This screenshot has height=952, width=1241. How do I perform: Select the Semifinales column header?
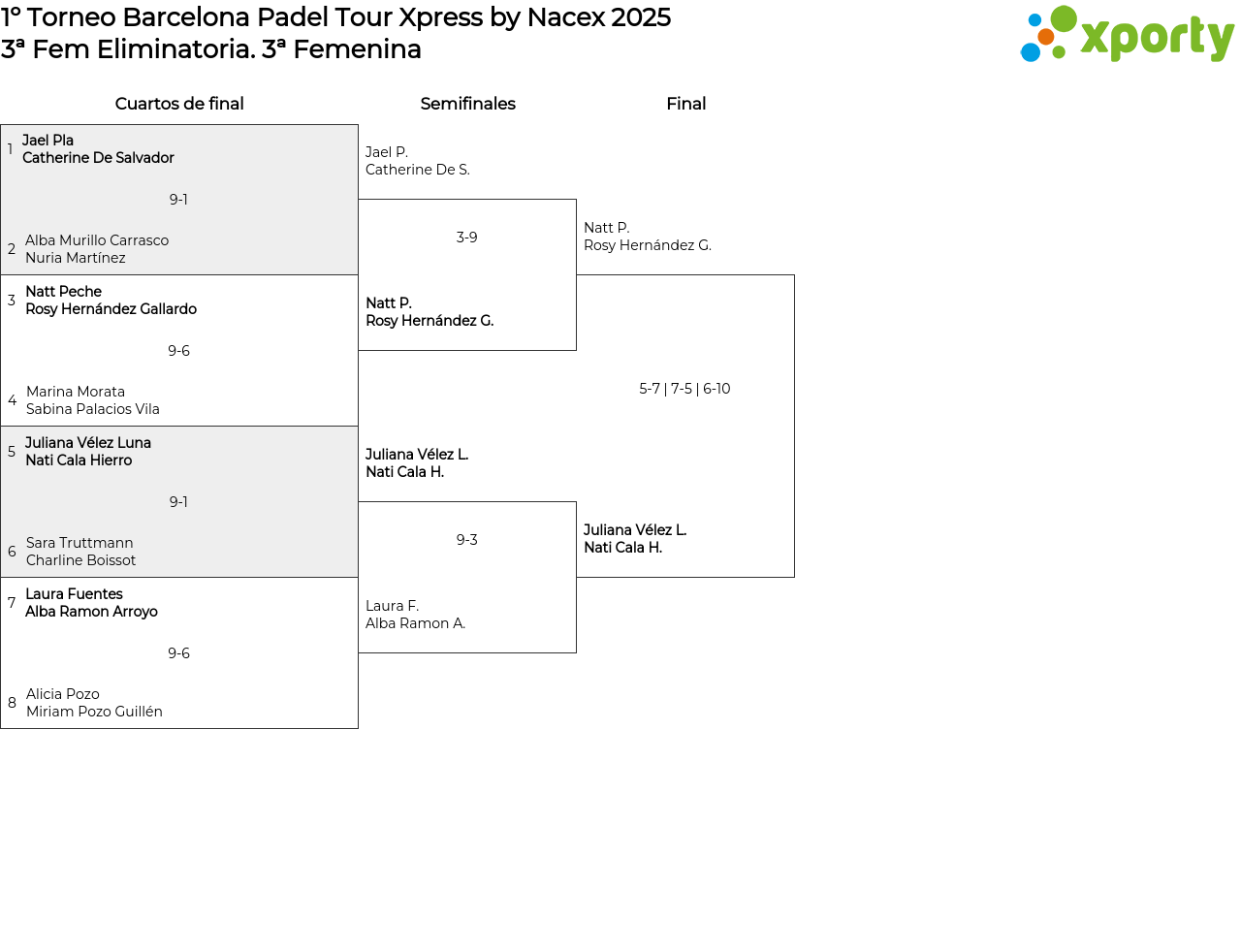pos(467,104)
